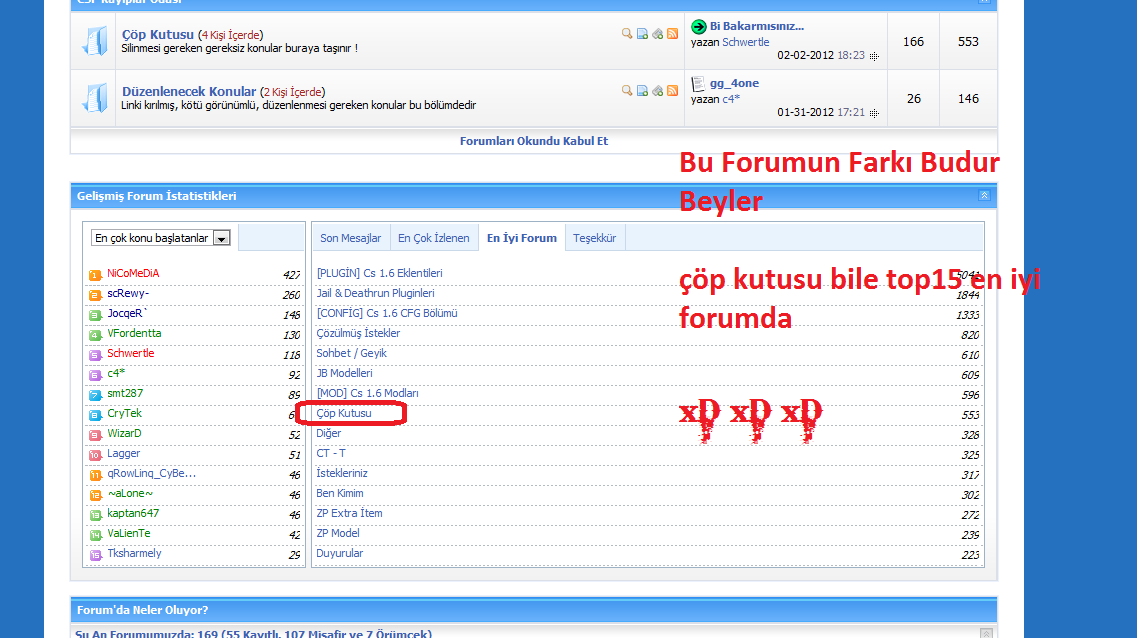The height and width of the screenshot is (638, 1137).
Task: Click Forumları Okundu Kabul Et
Action: pos(533,140)
